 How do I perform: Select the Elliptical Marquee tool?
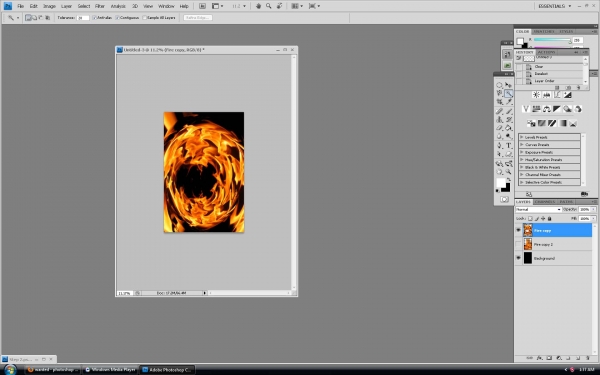(x=499, y=85)
